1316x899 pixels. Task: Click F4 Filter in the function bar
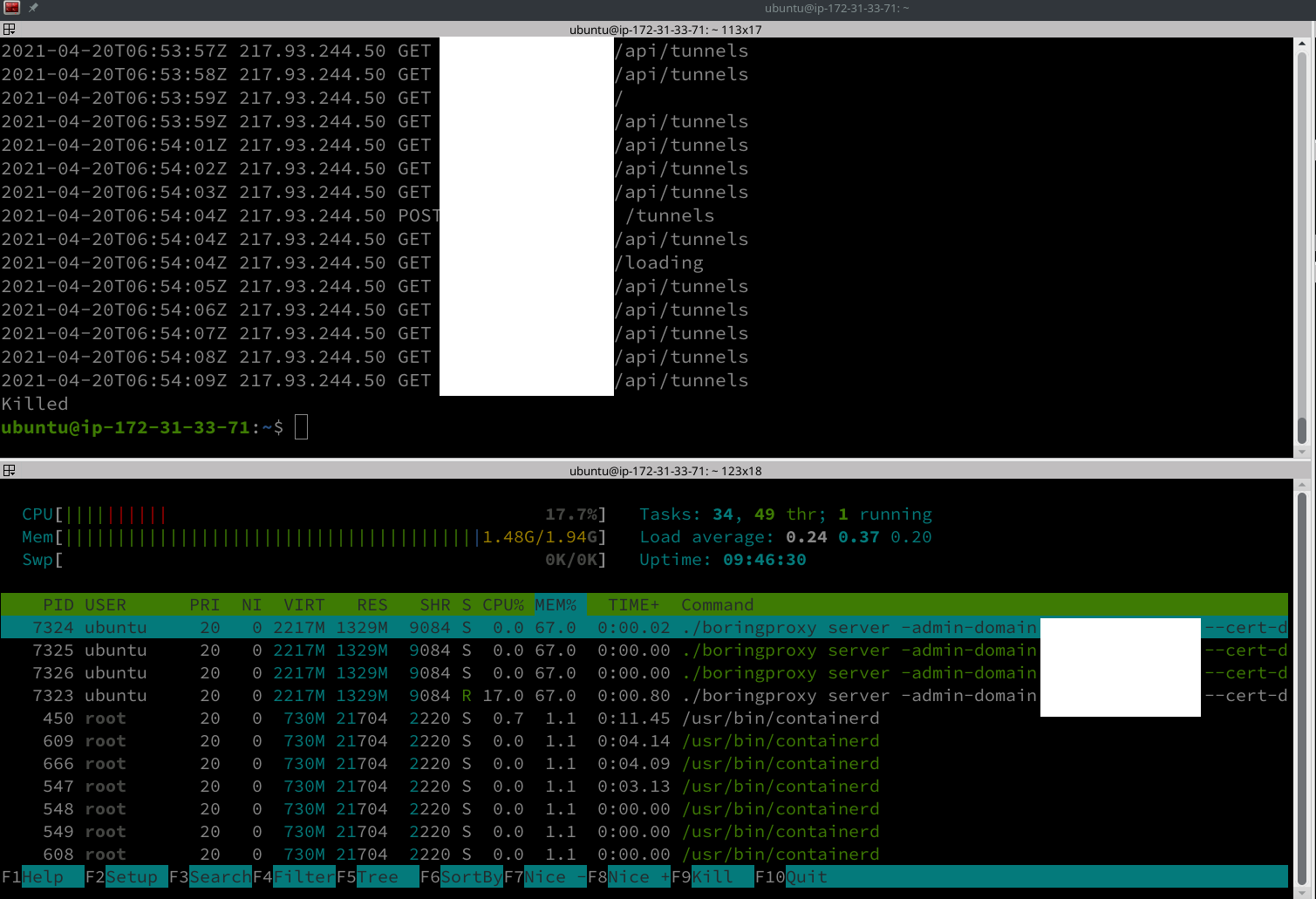pyautogui.click(x=294, y=876)
